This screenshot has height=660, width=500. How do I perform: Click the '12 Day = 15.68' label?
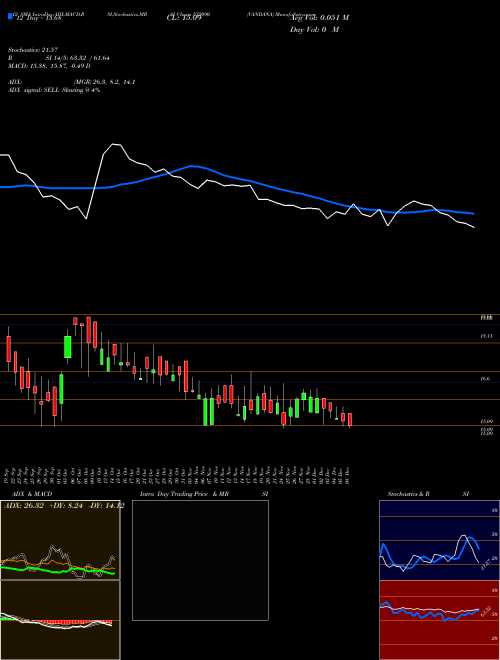point(39,18)
